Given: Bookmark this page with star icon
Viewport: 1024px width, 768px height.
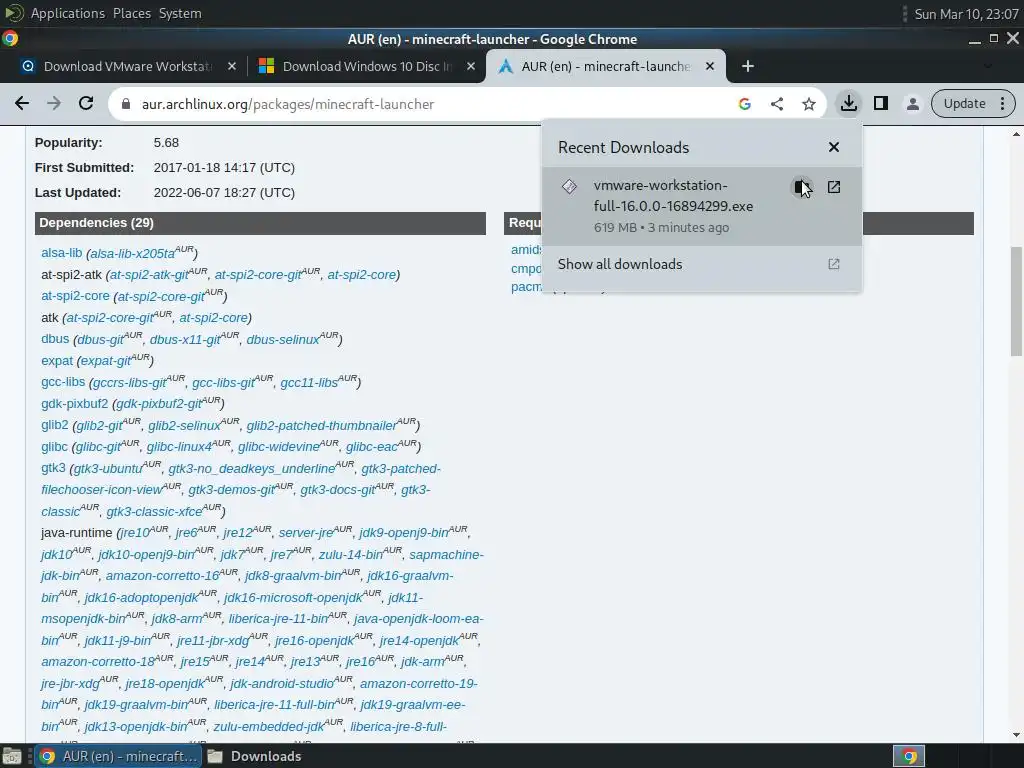Looking at the screenshot, I should pos(808,104).
